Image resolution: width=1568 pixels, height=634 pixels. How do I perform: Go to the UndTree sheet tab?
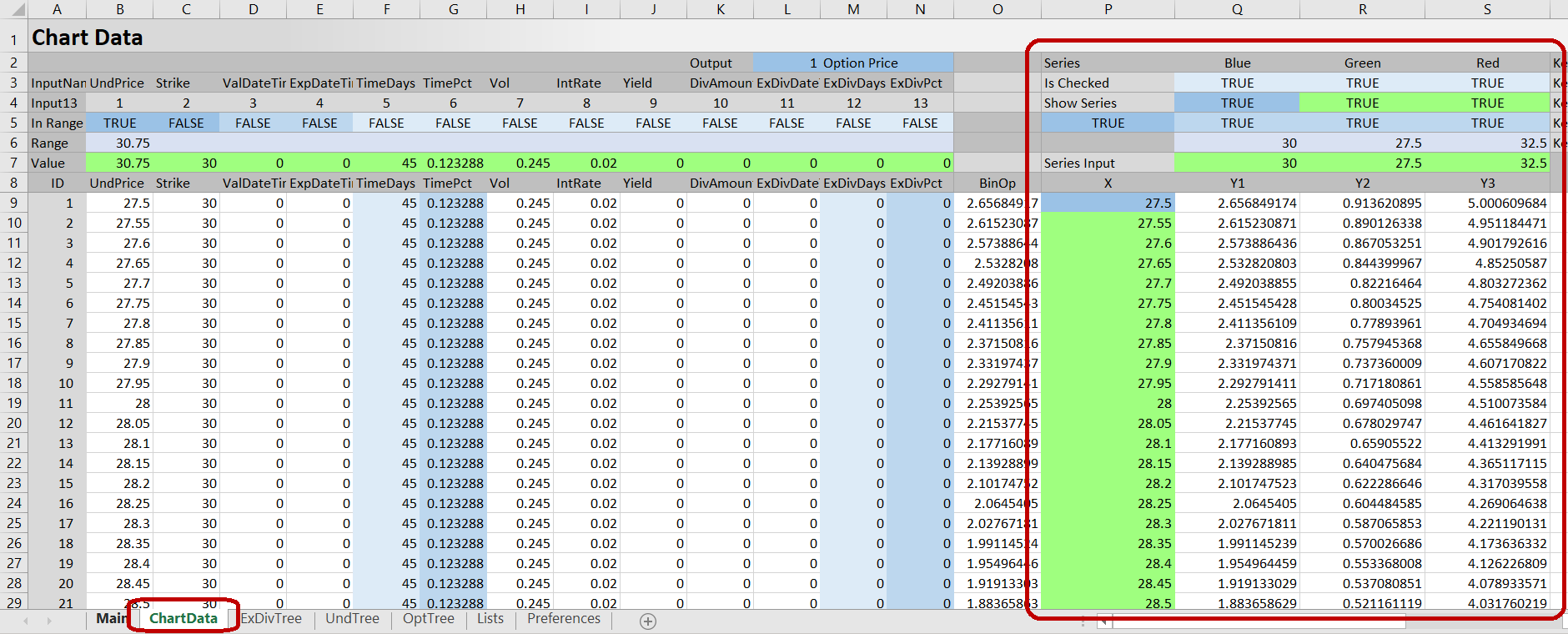click(352, 618)
